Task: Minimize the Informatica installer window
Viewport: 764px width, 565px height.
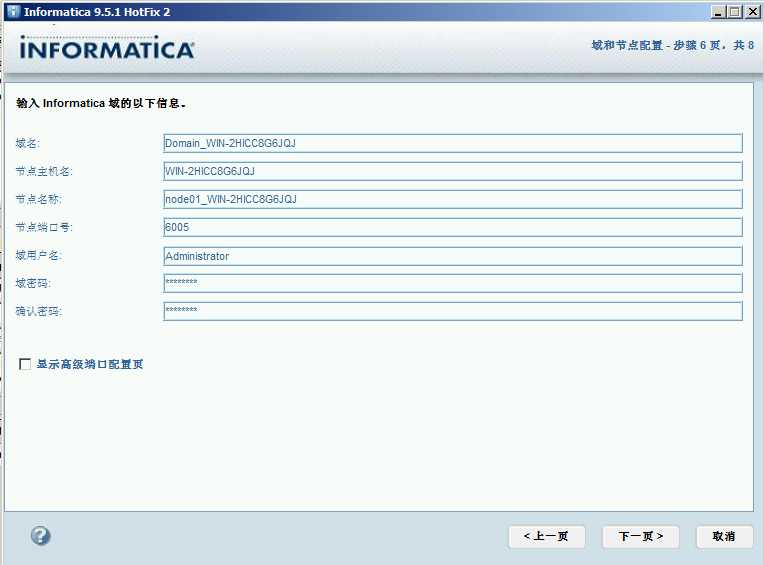Action: point(718,12)
